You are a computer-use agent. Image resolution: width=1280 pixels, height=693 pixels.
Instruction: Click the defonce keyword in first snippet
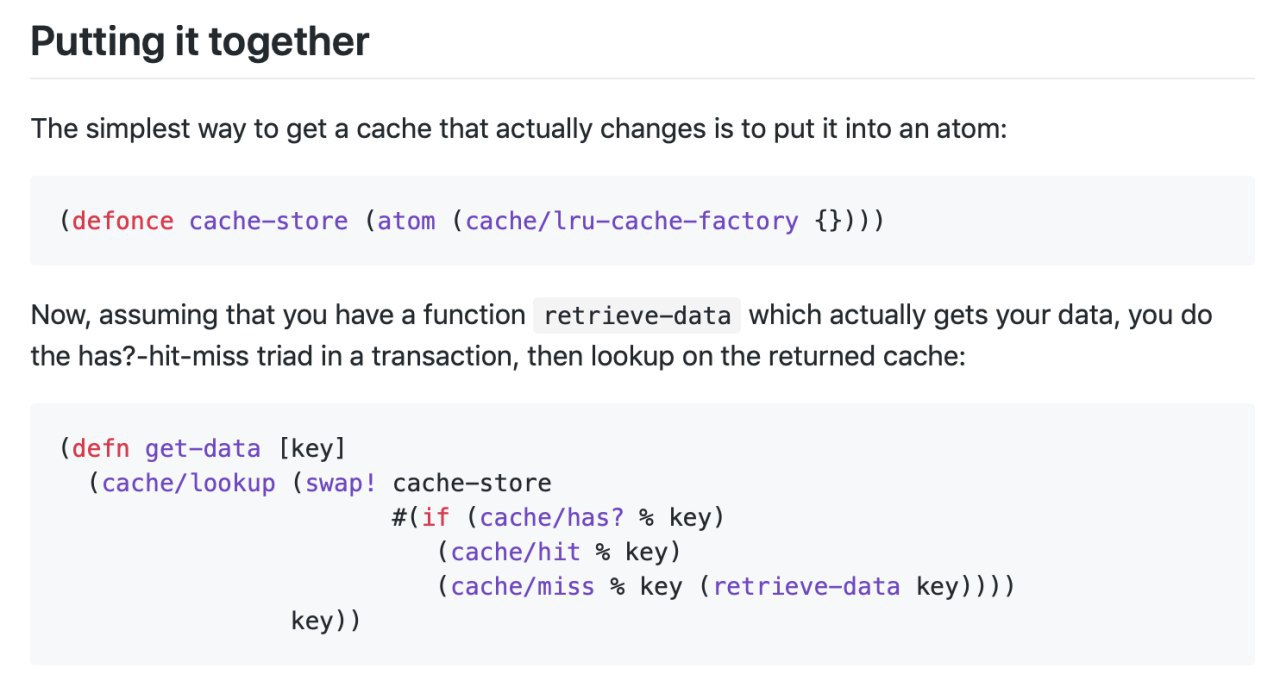(123, 221)
